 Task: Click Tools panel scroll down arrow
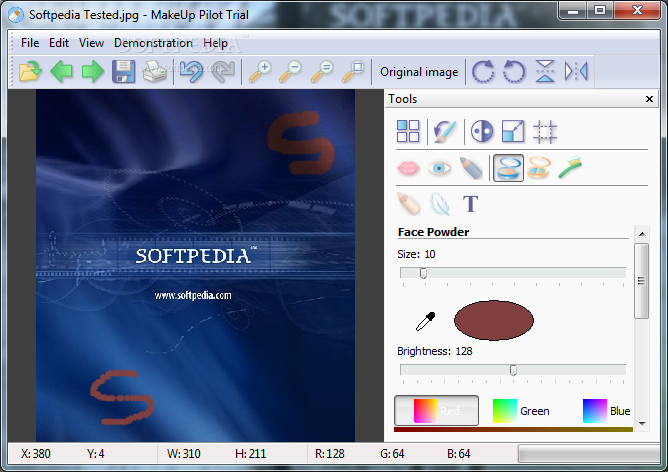coord(642,424)
